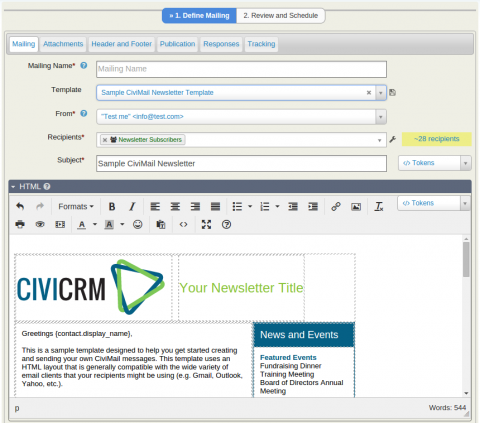Open subject Tokens dropdown
Image resolution: width=480 pixels, height=423 pixels.
point(435,163)
